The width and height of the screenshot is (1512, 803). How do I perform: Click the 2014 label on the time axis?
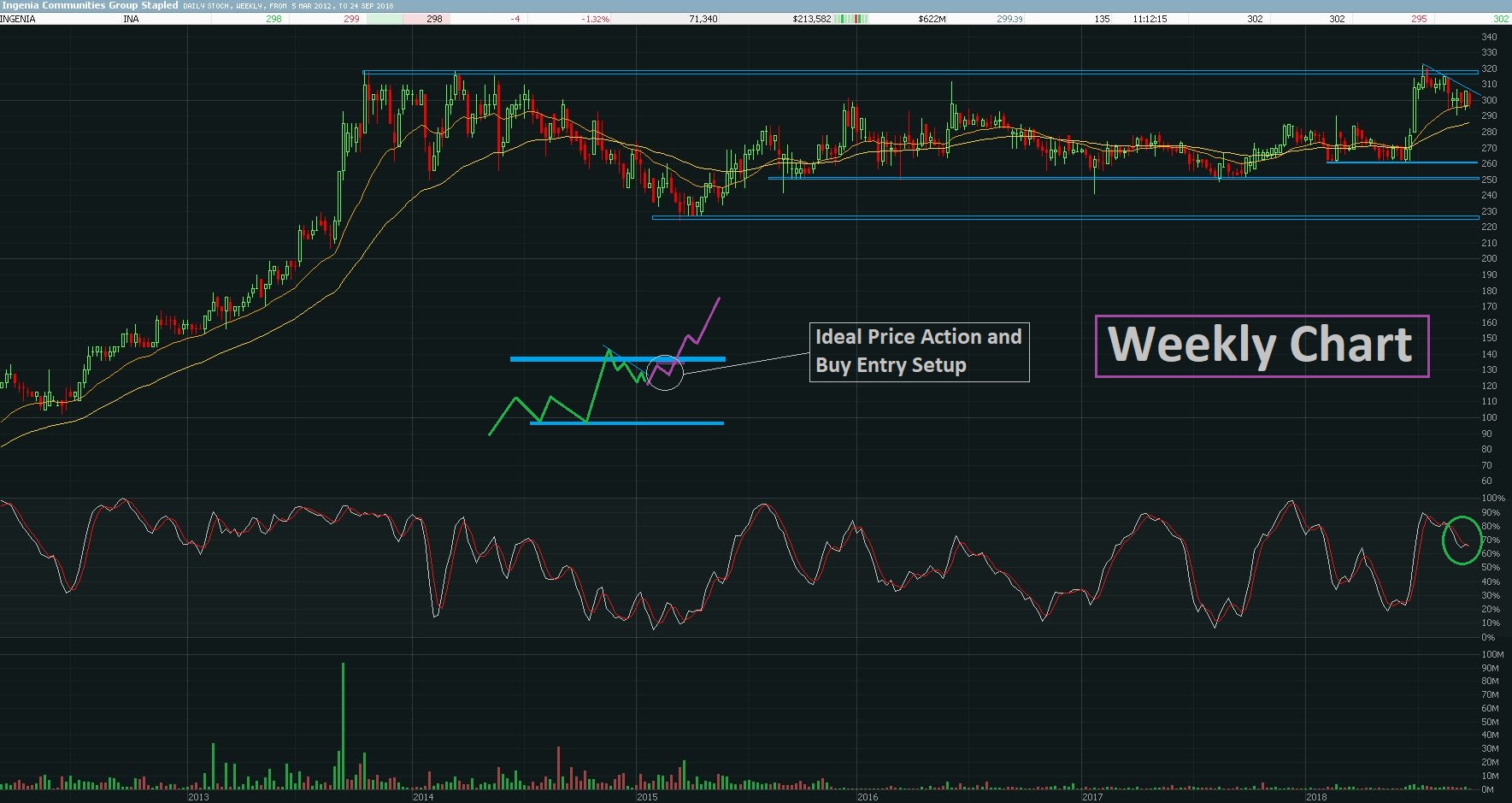[x=422, y=797]
